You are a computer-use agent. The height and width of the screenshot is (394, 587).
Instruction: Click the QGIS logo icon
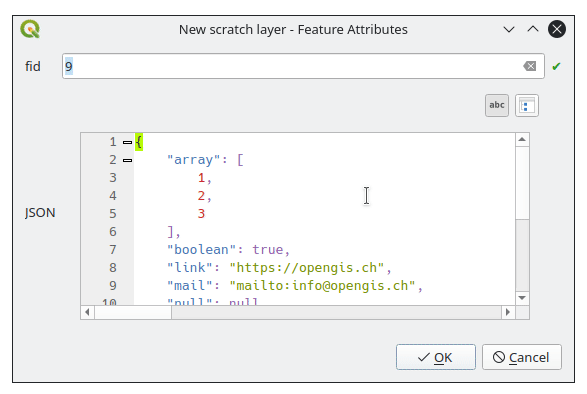click(30, 29)
